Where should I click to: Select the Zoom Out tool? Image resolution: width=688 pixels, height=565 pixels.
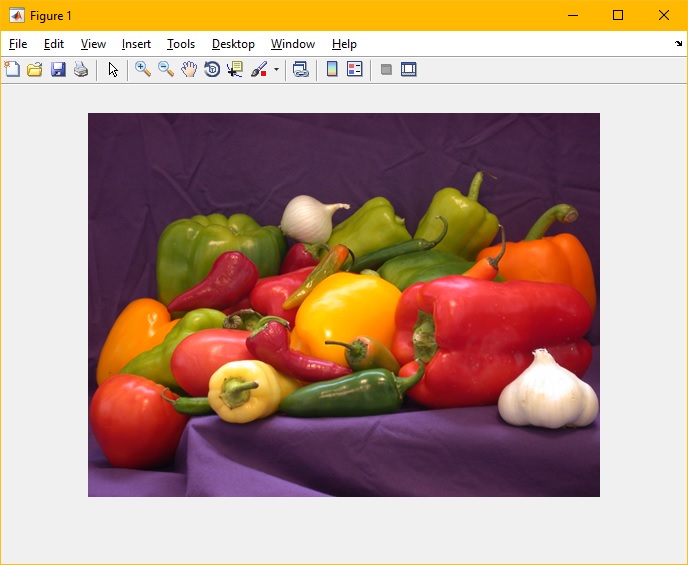[x=166, y=69]
